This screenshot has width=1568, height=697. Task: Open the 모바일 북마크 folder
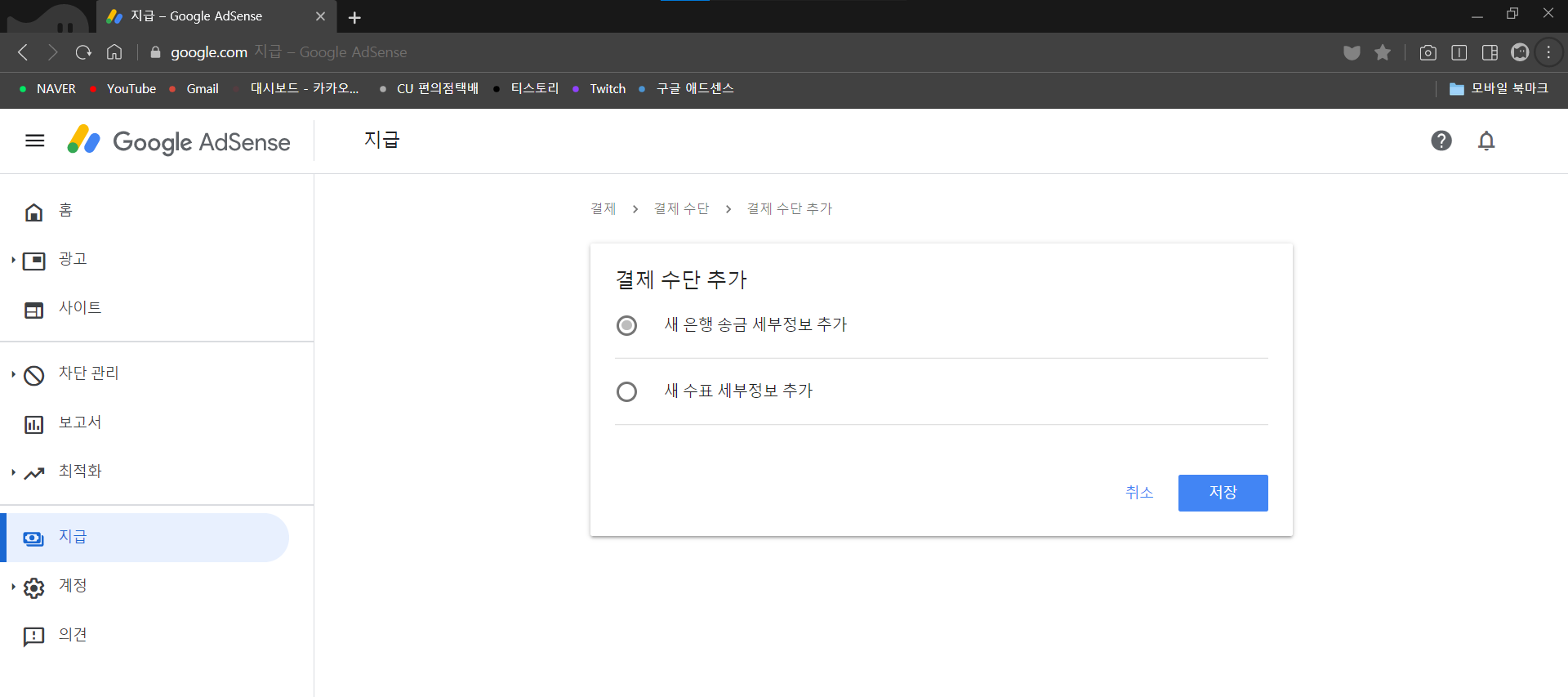(1499, 88)
